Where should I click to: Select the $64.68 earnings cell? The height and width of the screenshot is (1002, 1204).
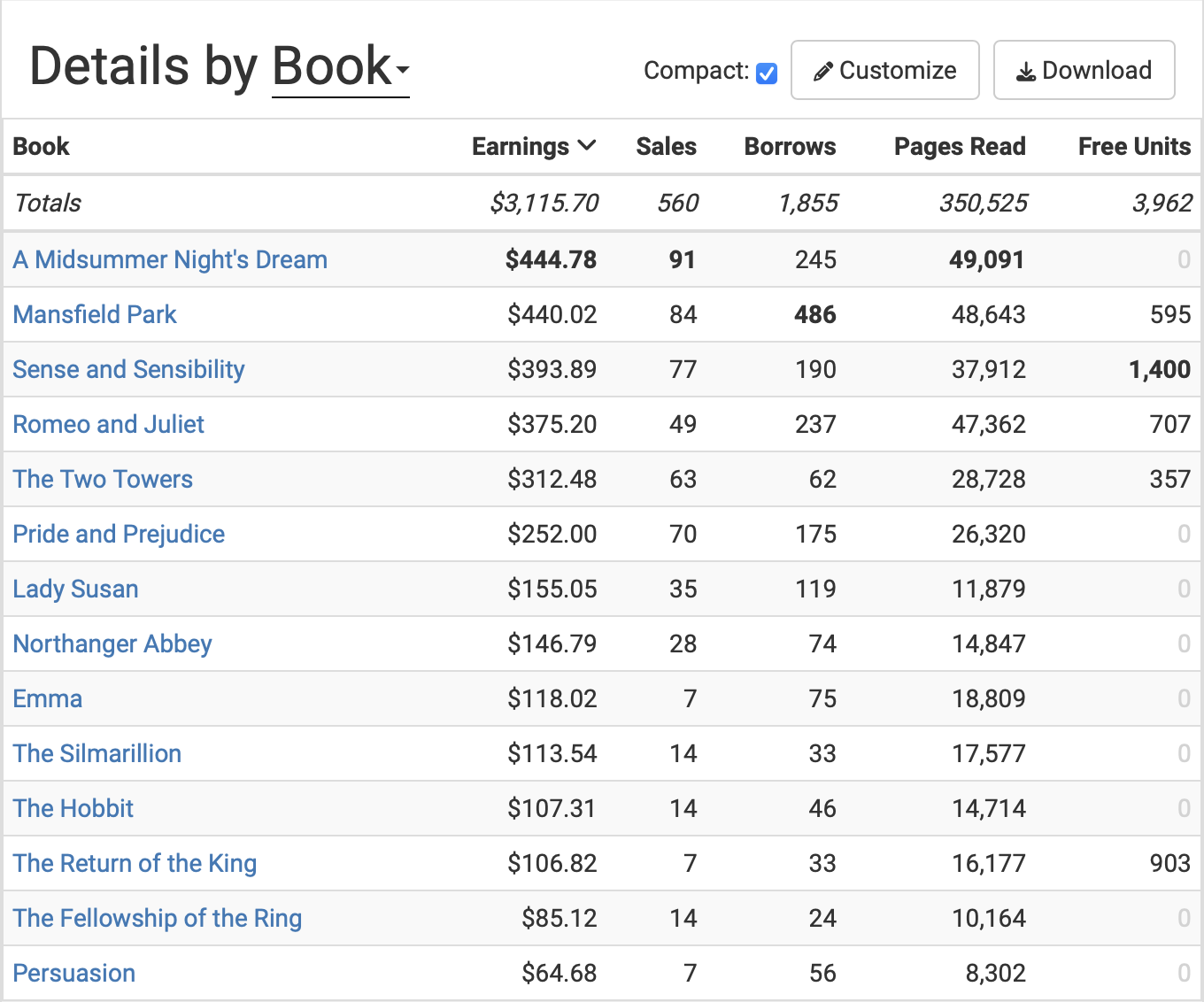click(x=559, y=973)
